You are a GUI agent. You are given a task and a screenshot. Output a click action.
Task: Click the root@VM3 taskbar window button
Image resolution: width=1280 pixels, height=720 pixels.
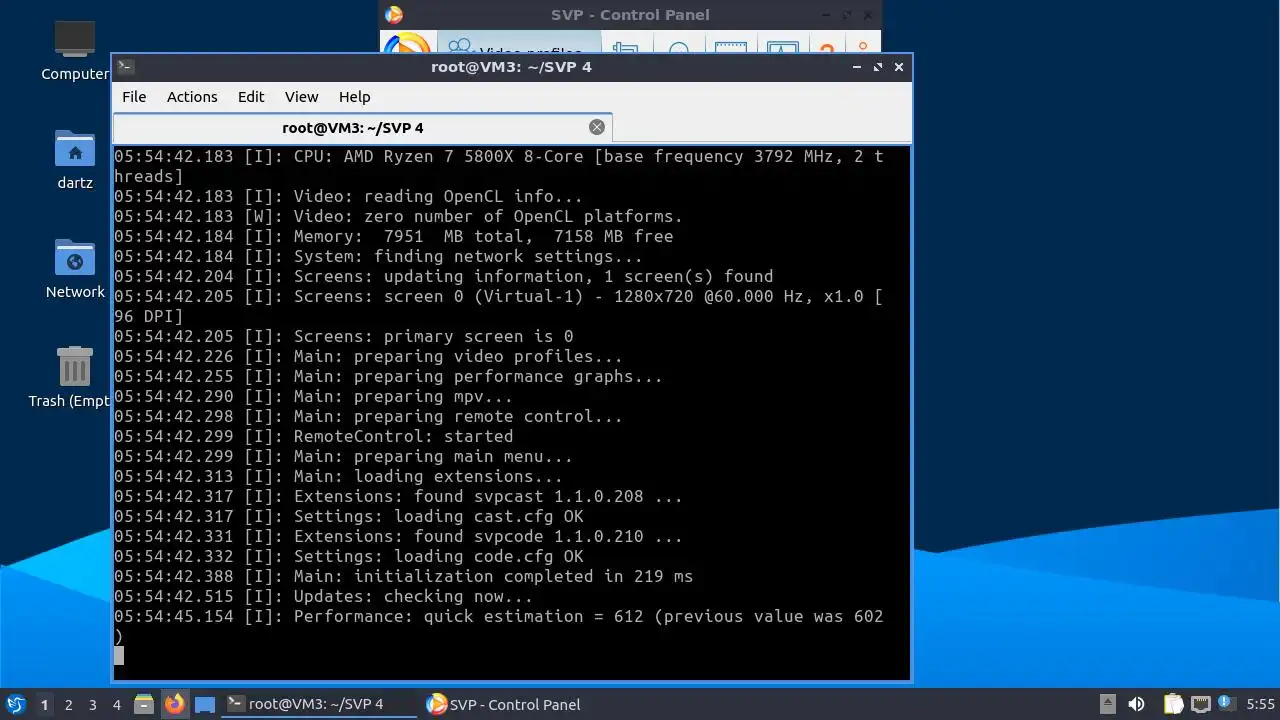tap(319, 704)
